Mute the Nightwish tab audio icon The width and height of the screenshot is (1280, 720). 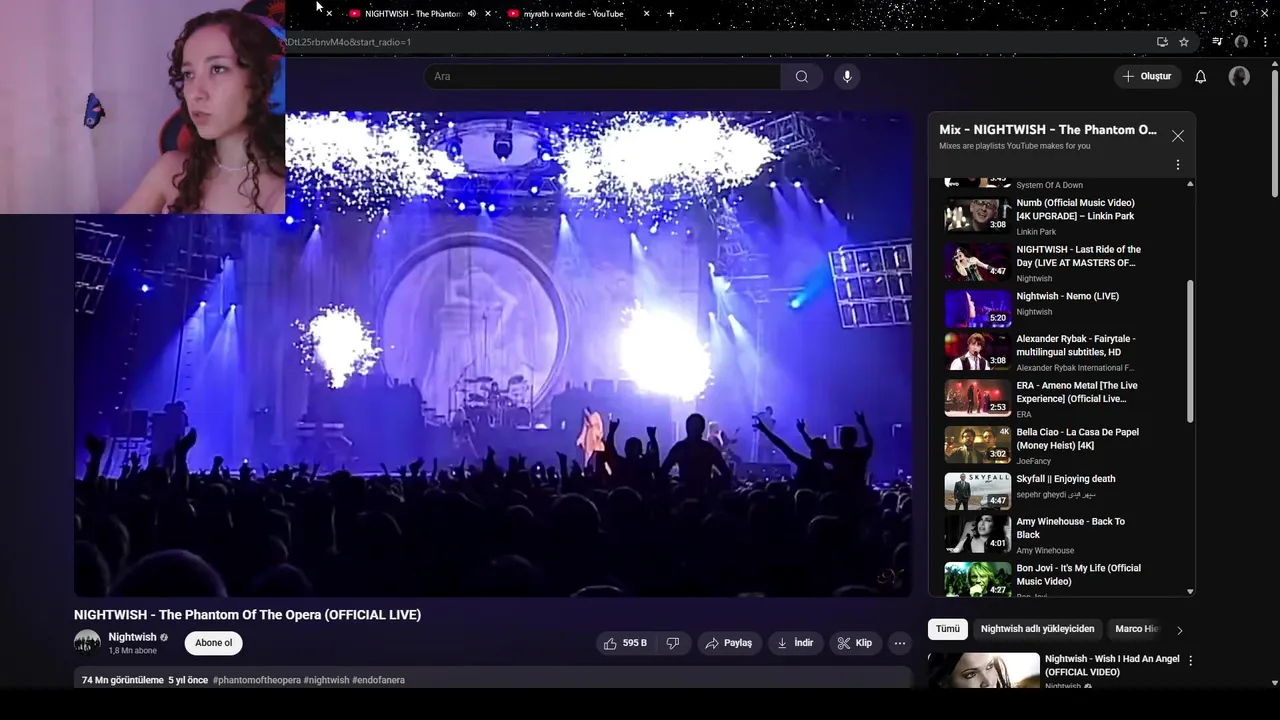(x=472, y=14)
